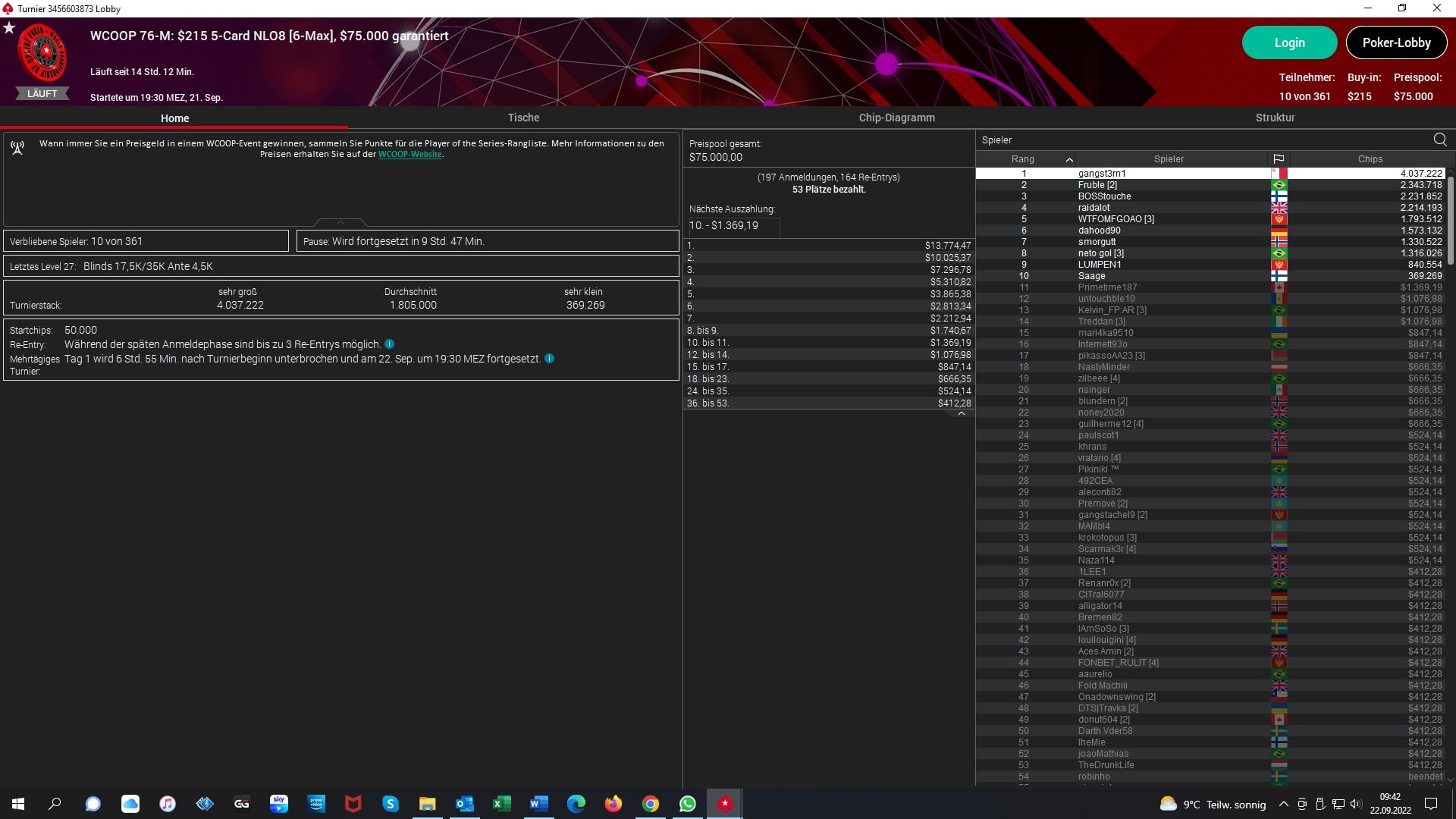The width and height of the screenshot is (1456, 819).
Task: Click the player list vertical scrollbar
Action: point(1451,220)
